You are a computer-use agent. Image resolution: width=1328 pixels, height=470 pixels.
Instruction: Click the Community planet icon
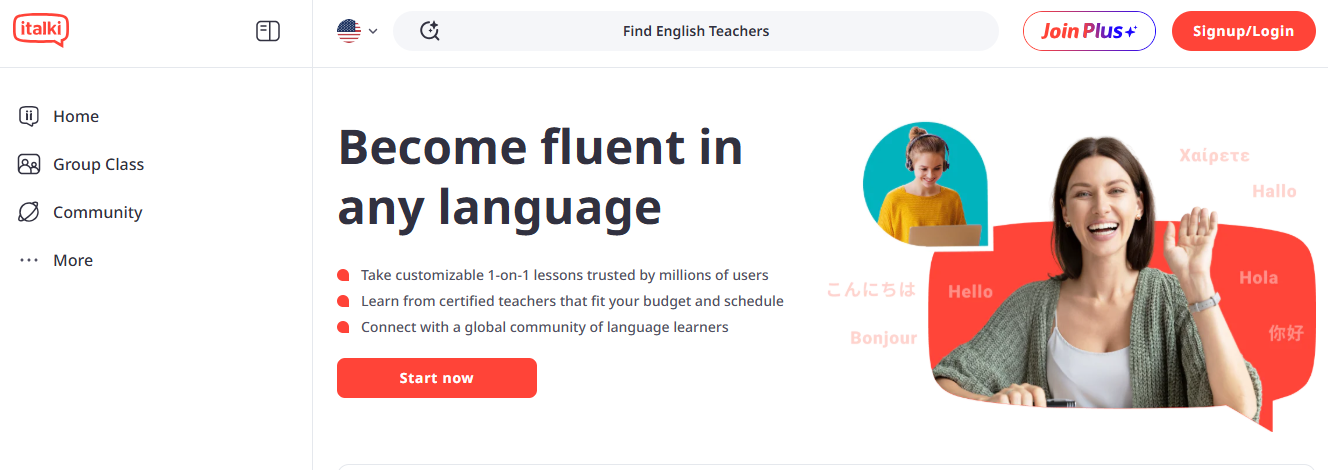(x=29, y=212)
